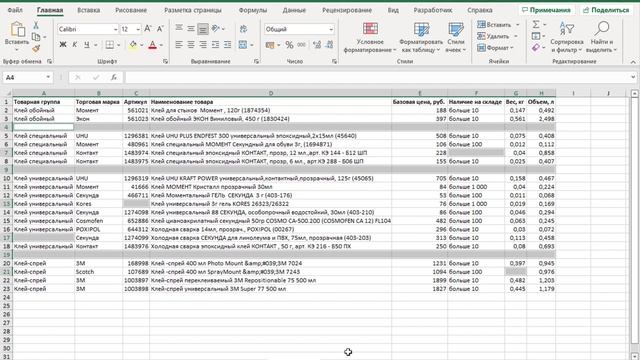The width and height of the screenshot is (640, 360).
Task: Open Форматировать как таблицу dropdown
Action: [421, 38]
